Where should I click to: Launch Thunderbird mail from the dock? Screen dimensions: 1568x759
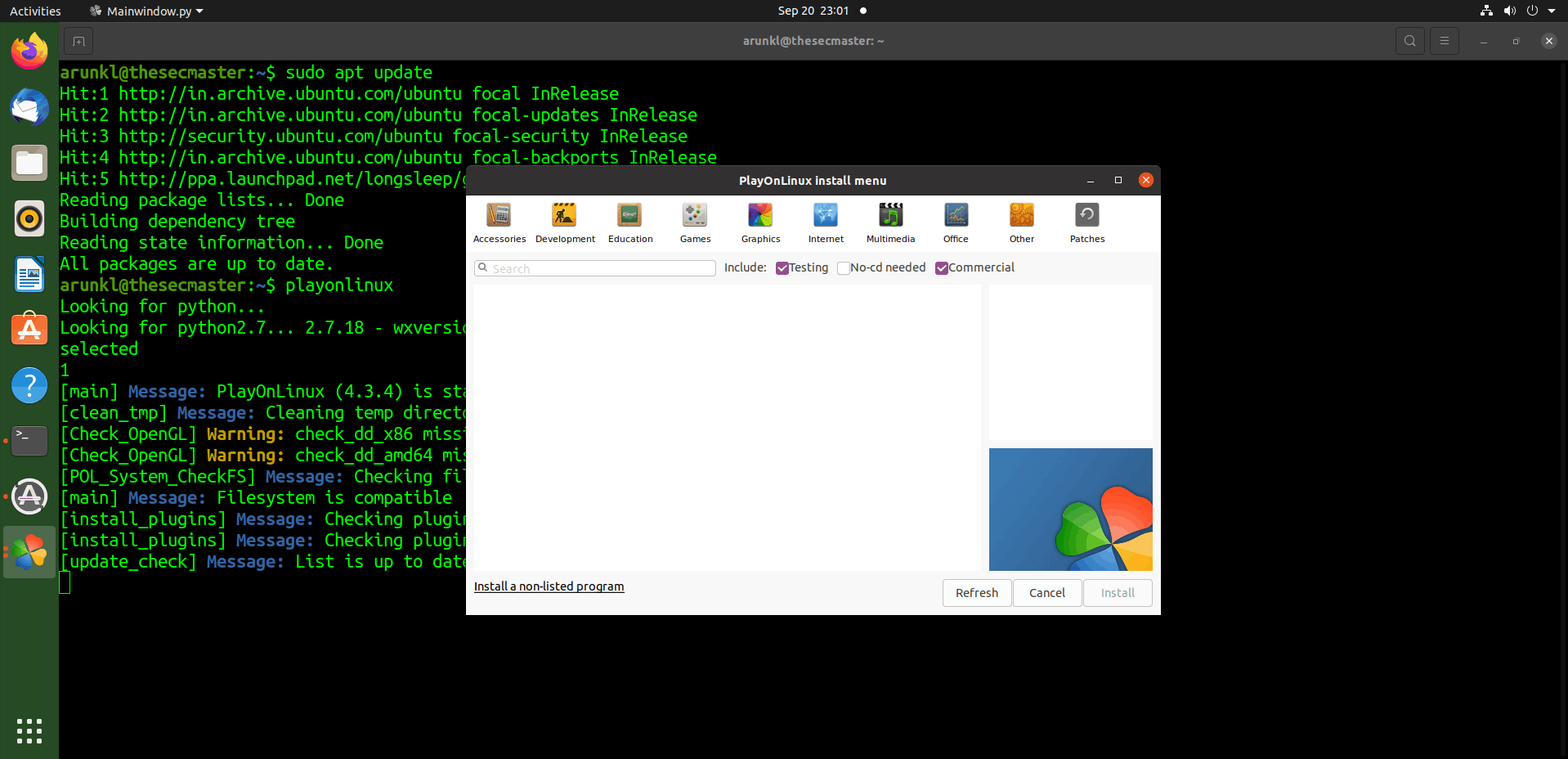coord(29,107)
